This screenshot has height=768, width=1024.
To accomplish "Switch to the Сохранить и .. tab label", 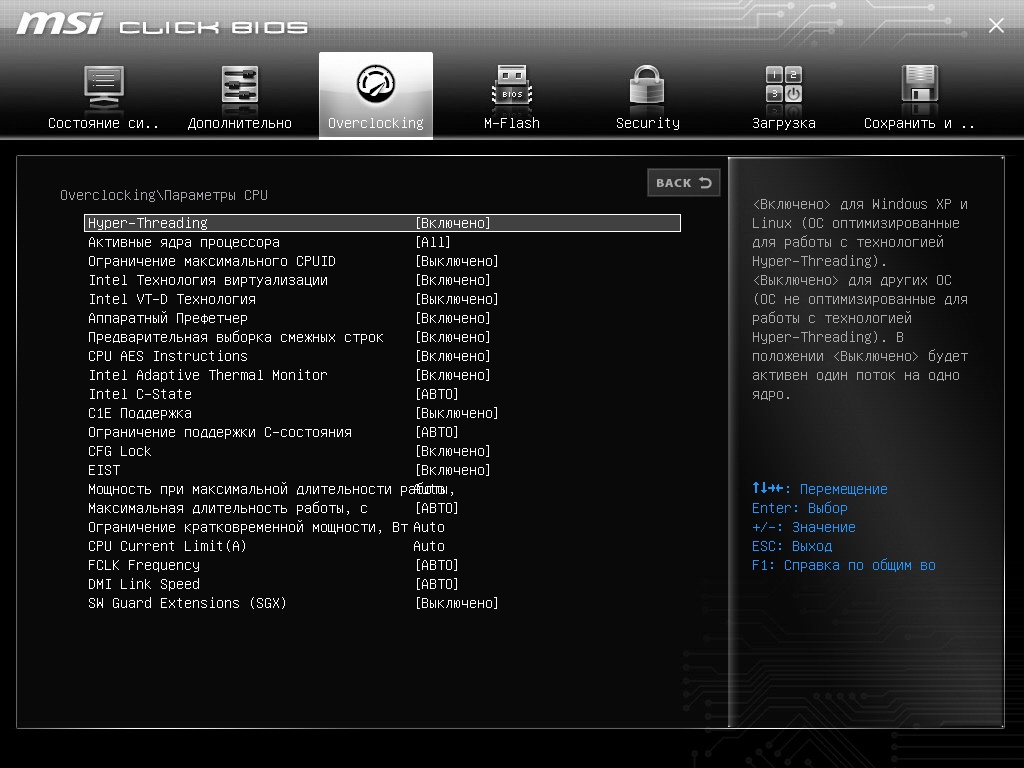I will tap(920, 123).
